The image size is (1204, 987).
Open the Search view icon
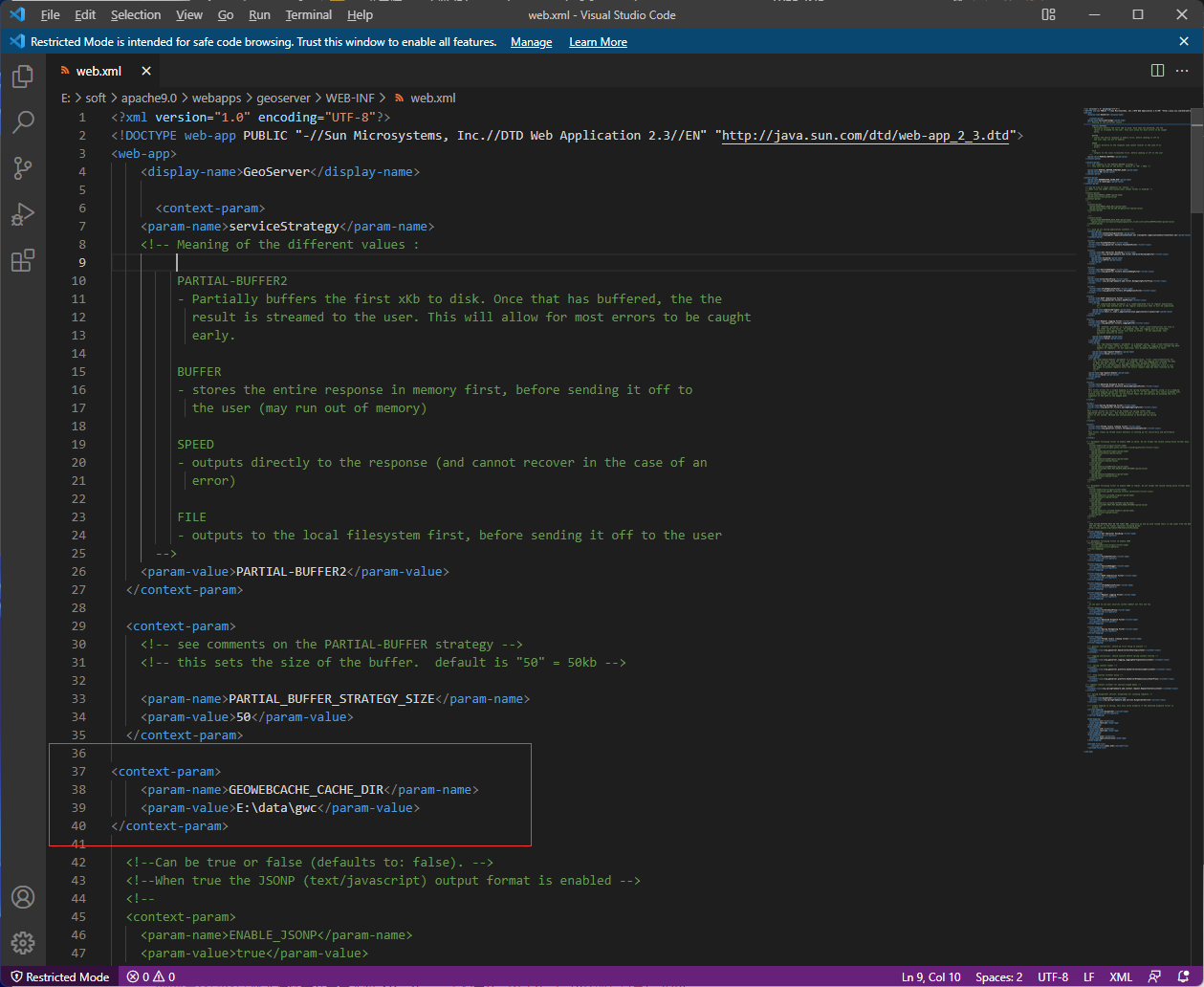[23, 122]
